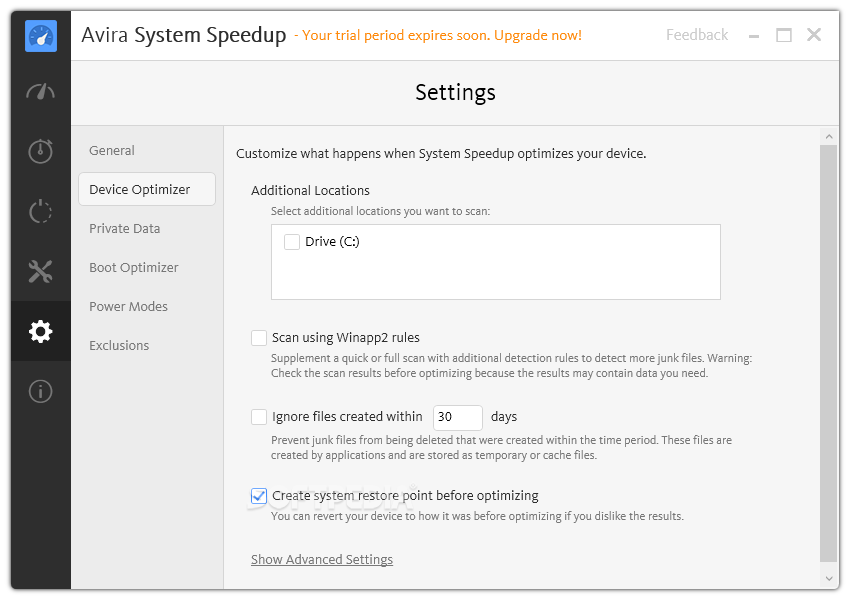The image size is (850, 600).
Task: Click the Avira System Speedup logo icon
Action: (41, 36)
